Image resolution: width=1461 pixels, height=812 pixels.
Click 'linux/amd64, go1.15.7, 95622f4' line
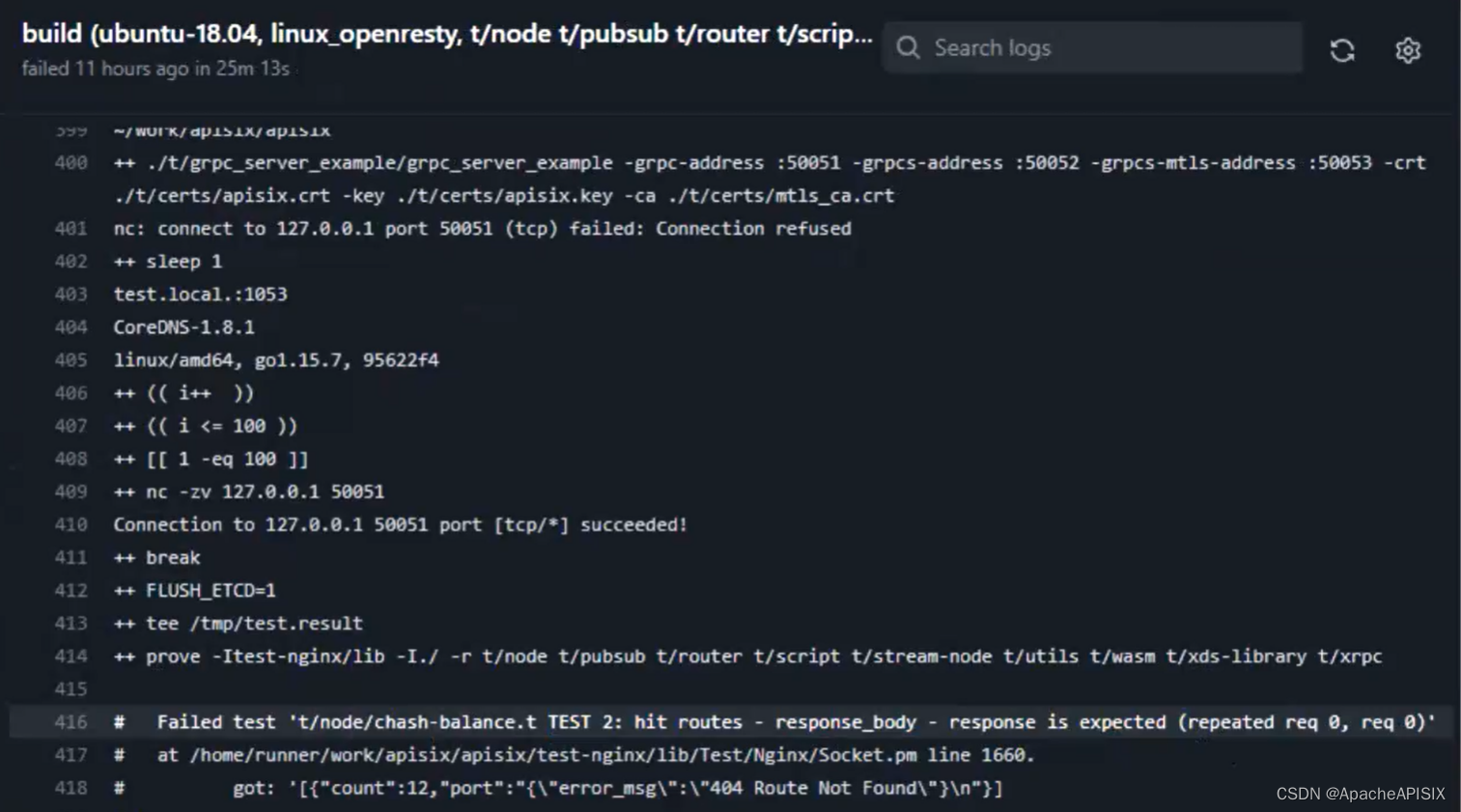pyautogui.click(x=275, y=360)
